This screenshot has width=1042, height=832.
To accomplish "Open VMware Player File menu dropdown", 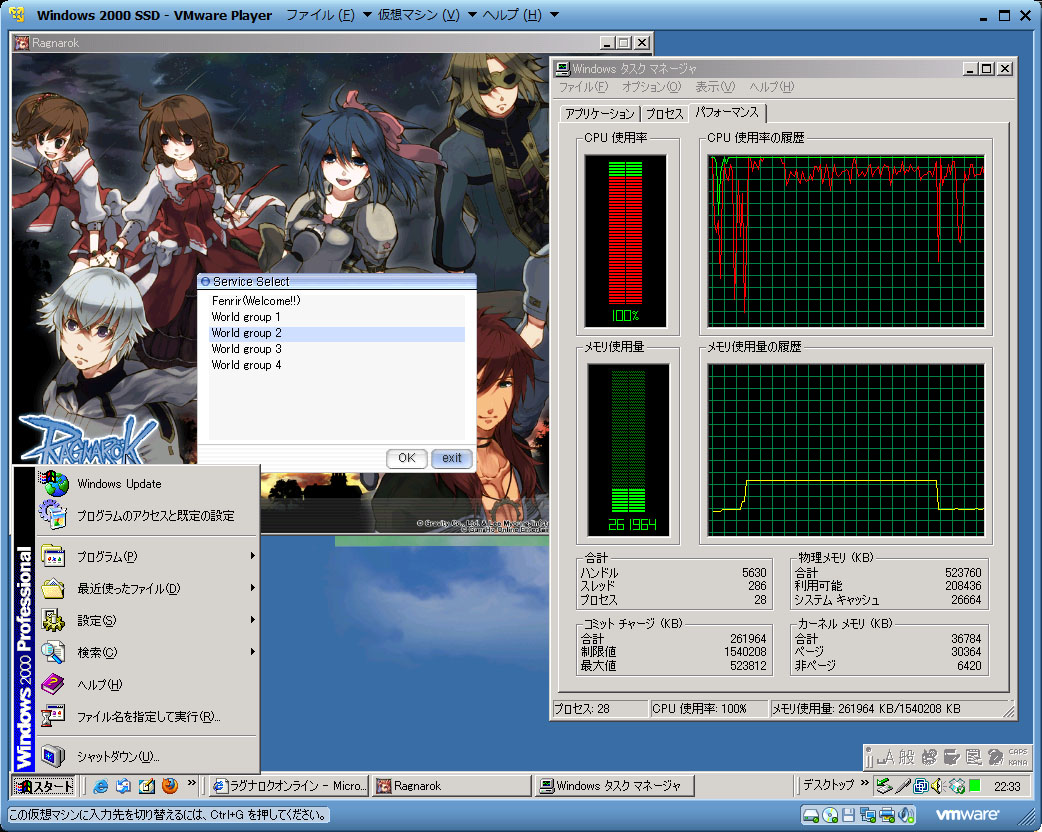I will pyautogui.click(x=329, y=15).
